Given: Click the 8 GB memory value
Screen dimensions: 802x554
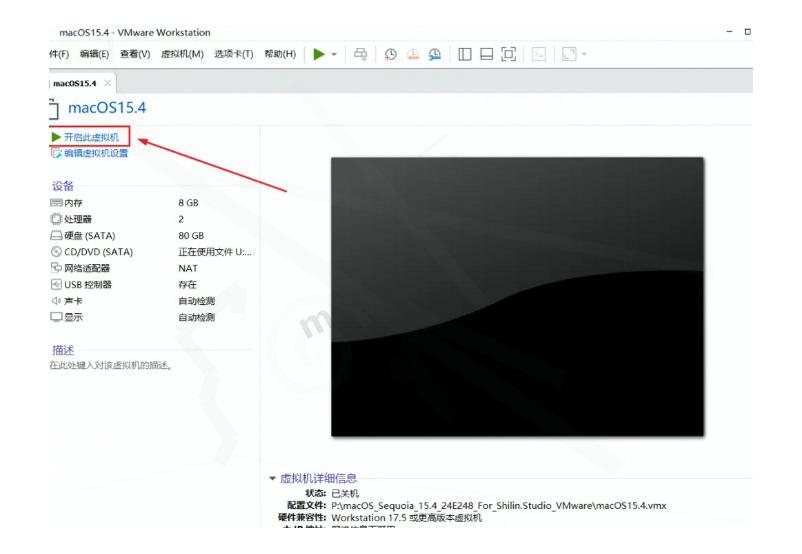Looking at the screenshot, I should pos(188,203).
